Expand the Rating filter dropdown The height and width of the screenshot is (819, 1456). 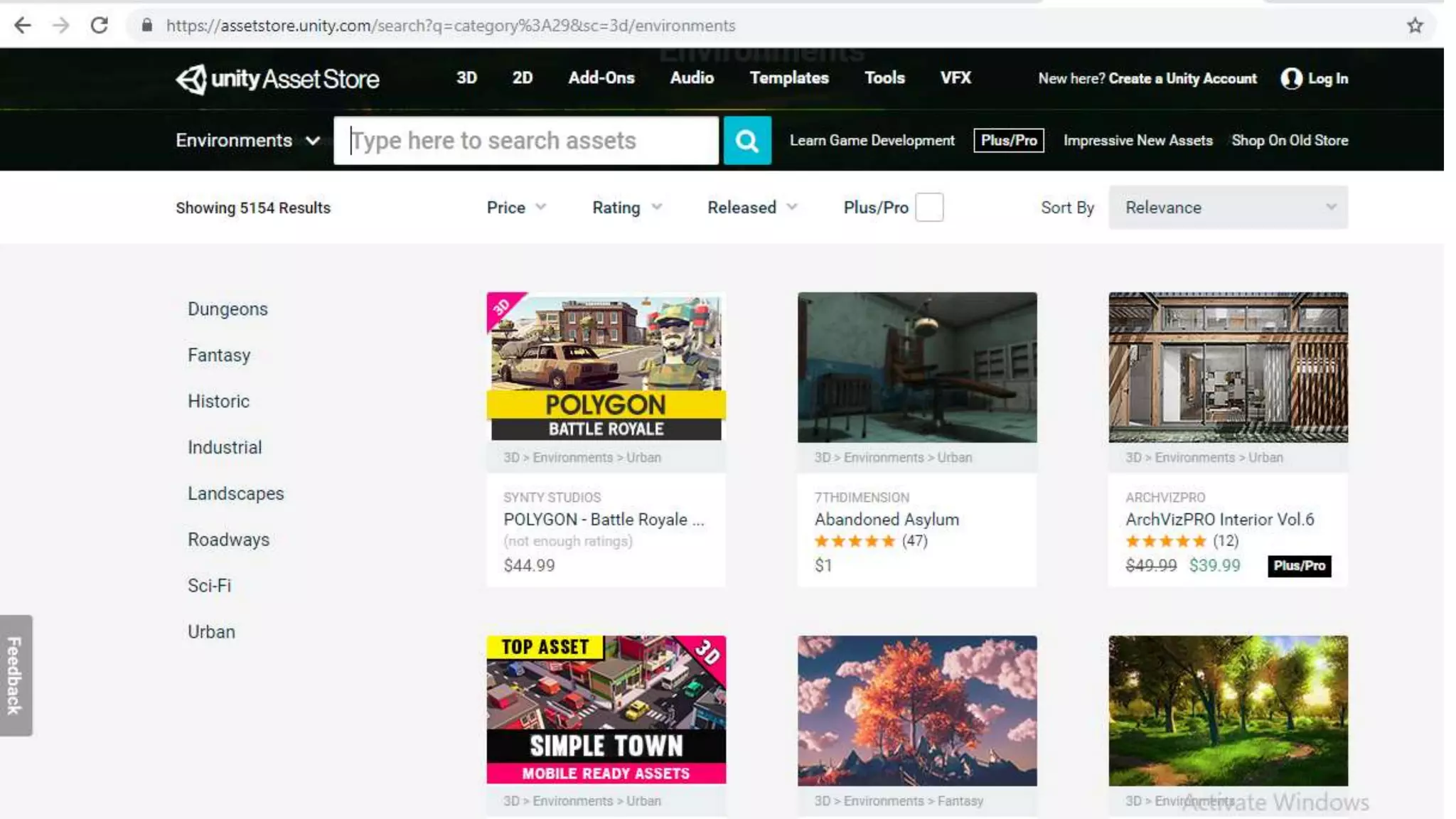(x=626, y=208)
